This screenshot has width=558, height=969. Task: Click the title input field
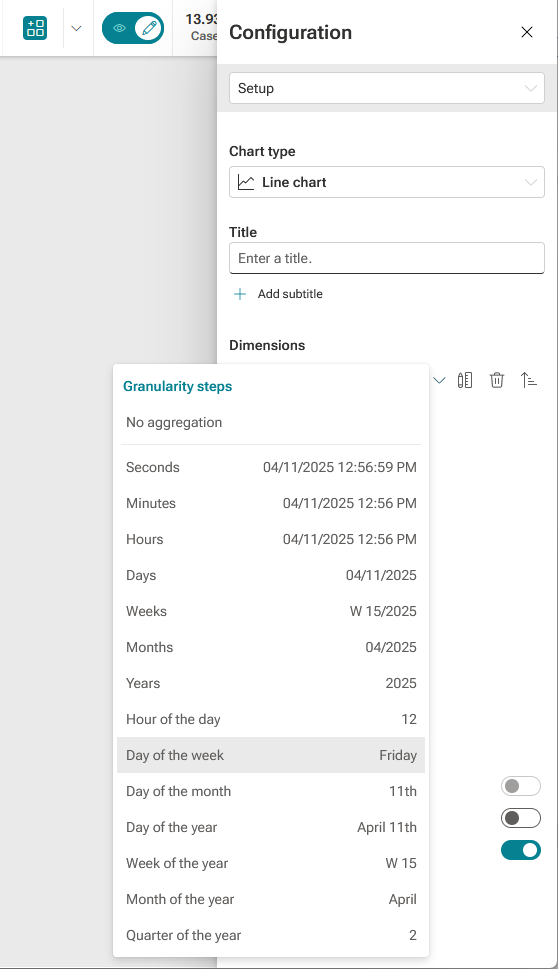pyautogui.click(x=387, y=258)
